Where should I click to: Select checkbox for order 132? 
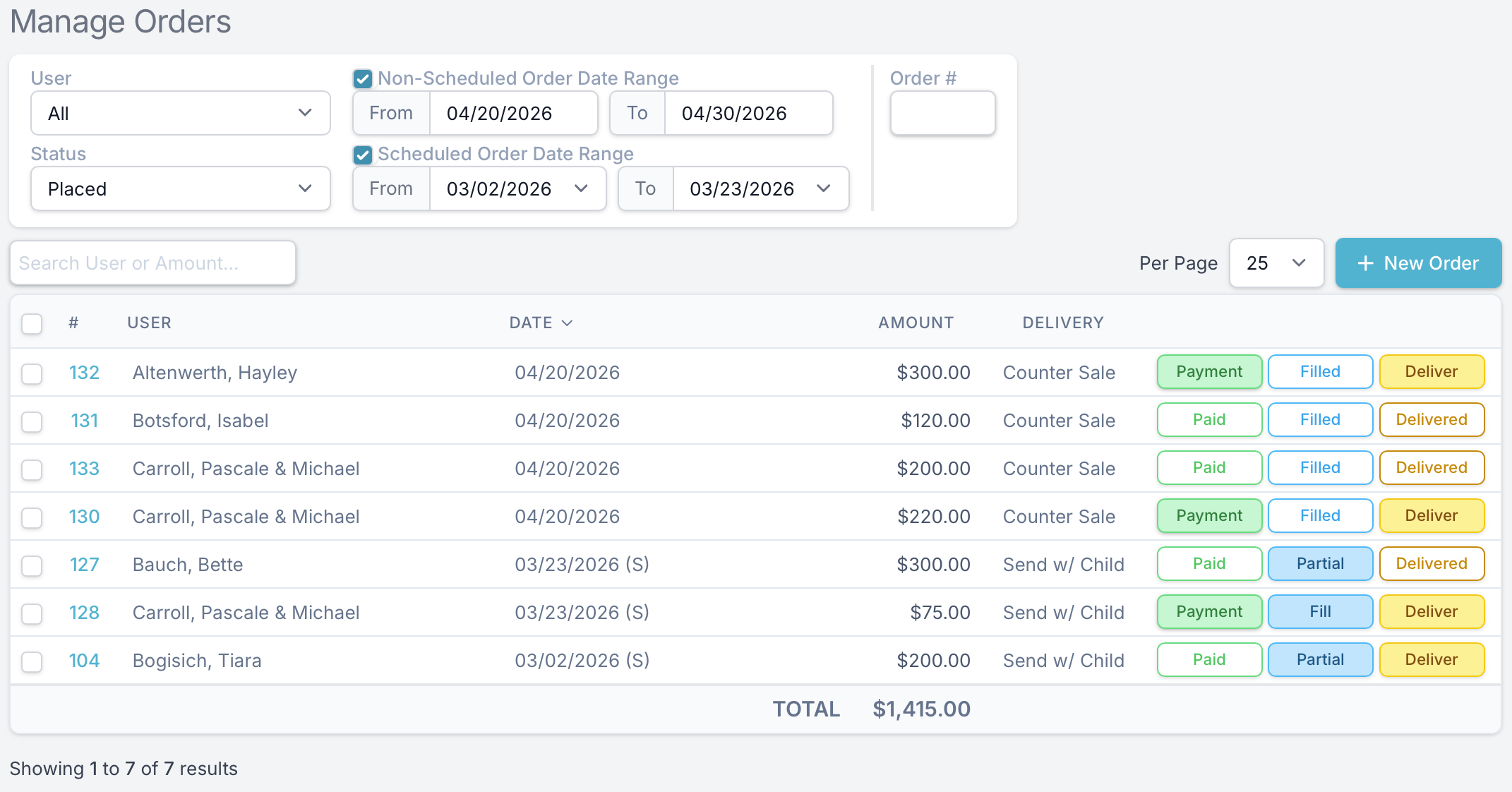[32, 373]
